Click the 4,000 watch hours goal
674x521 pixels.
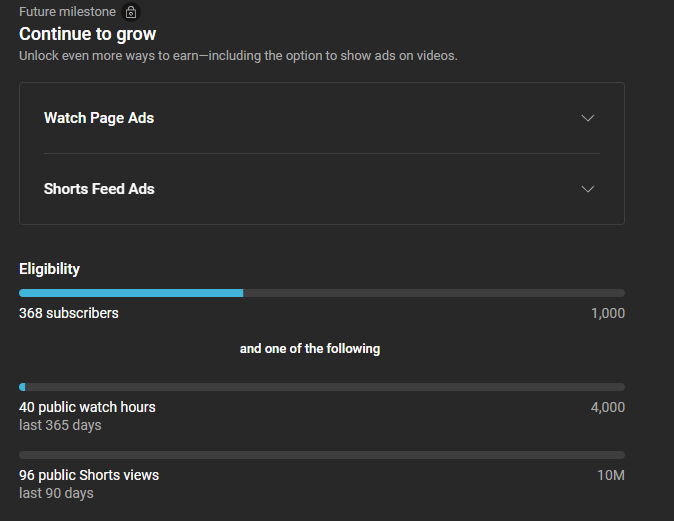[x=608, y=407]
